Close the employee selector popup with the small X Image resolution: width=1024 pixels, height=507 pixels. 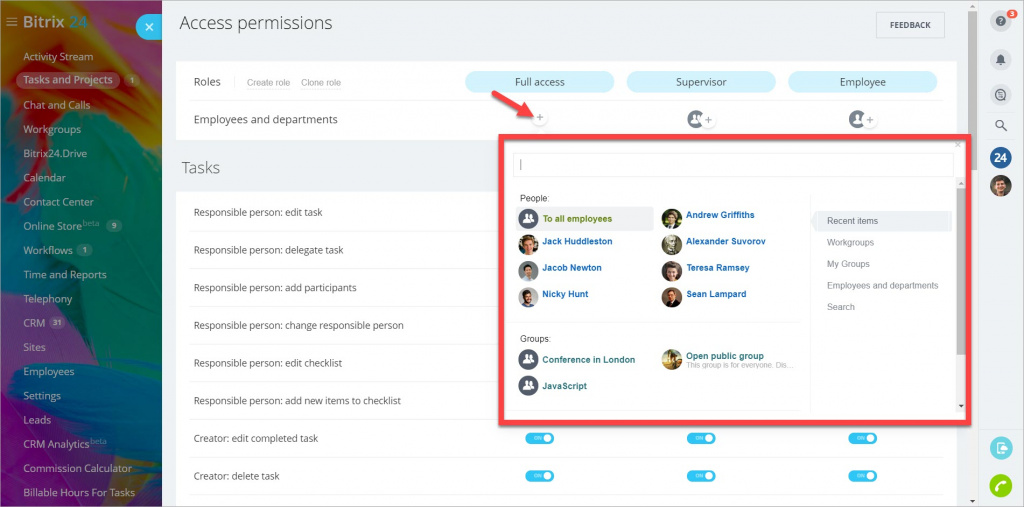(x=957, y=145)
